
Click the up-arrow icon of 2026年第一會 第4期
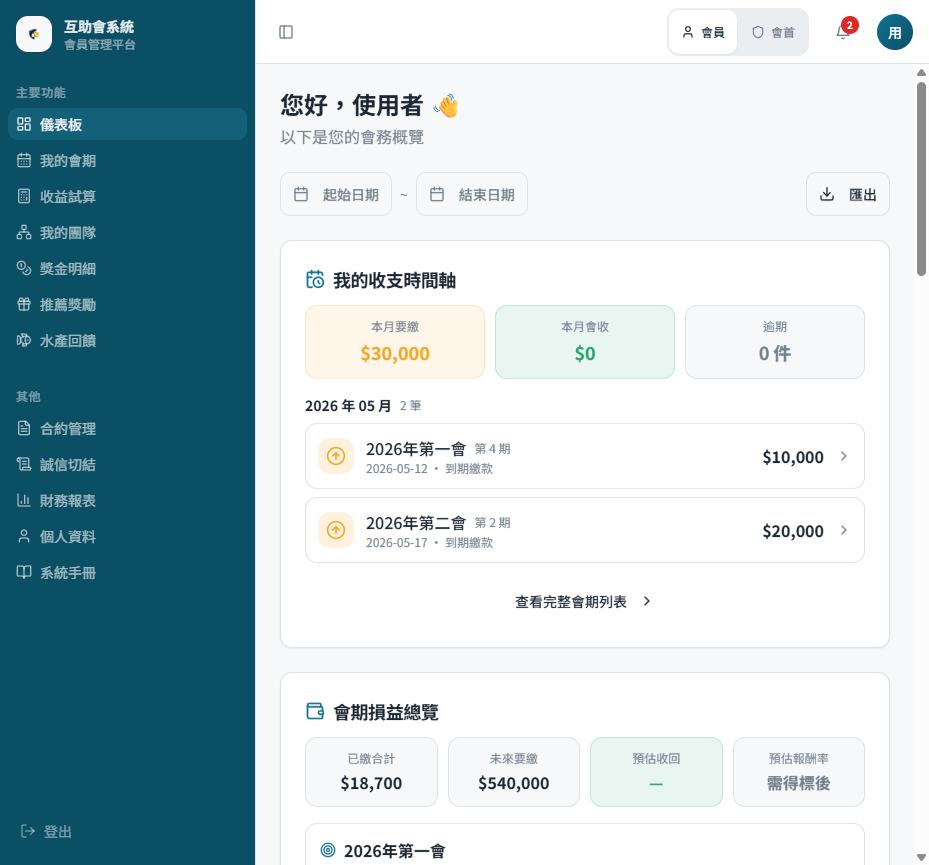pos(336,456)
